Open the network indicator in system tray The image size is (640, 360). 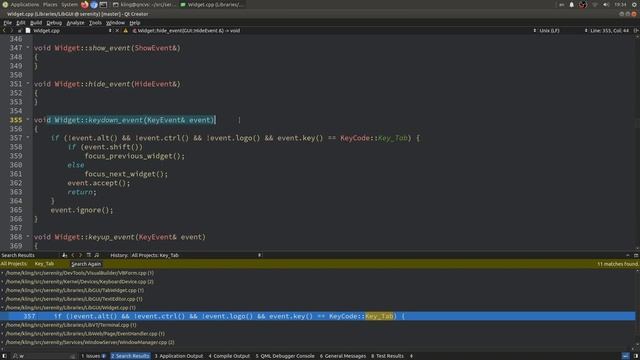pos(595,4)
